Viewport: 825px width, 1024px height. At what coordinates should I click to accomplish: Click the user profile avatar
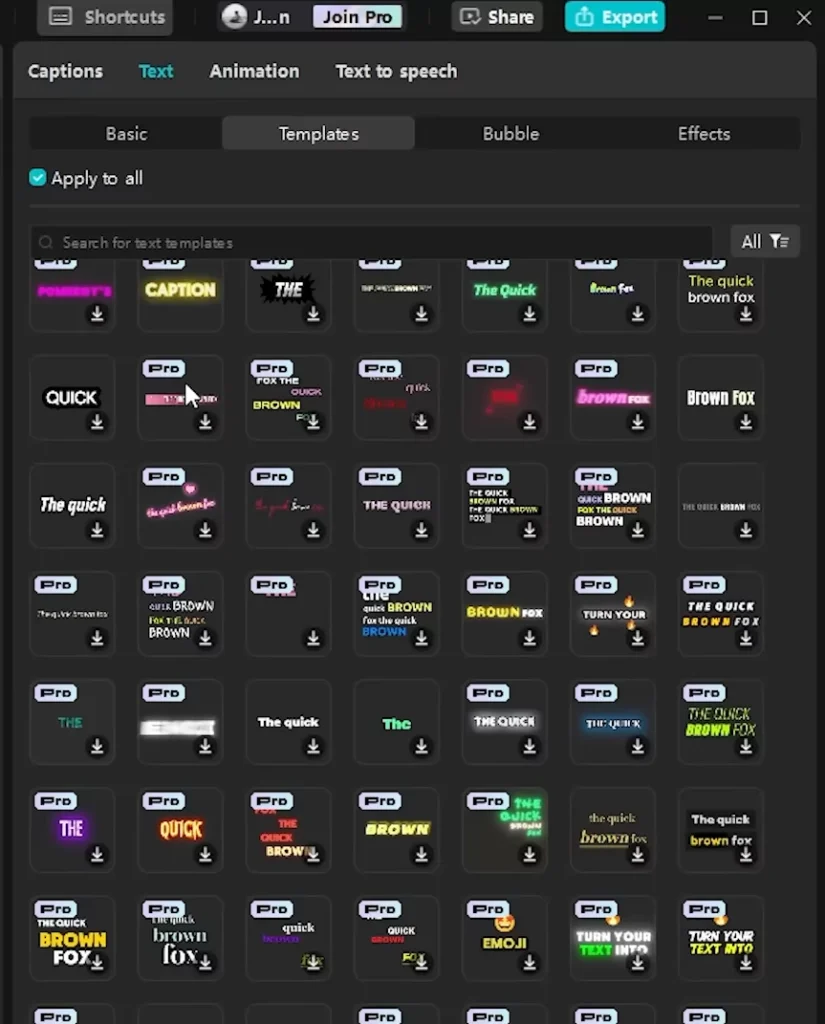tap(233, 16)
